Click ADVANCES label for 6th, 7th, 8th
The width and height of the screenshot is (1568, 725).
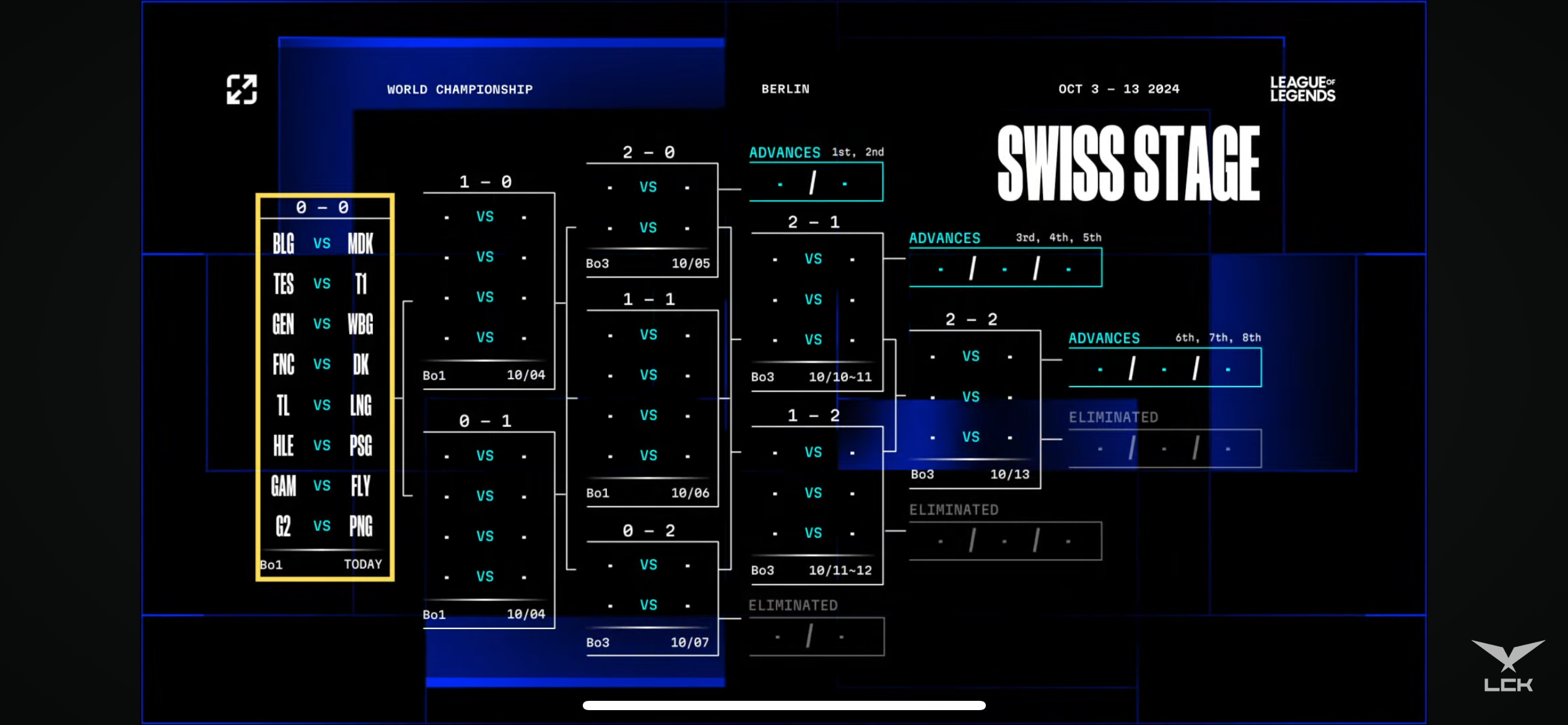pyautogui.click(x=1104, y=338)
